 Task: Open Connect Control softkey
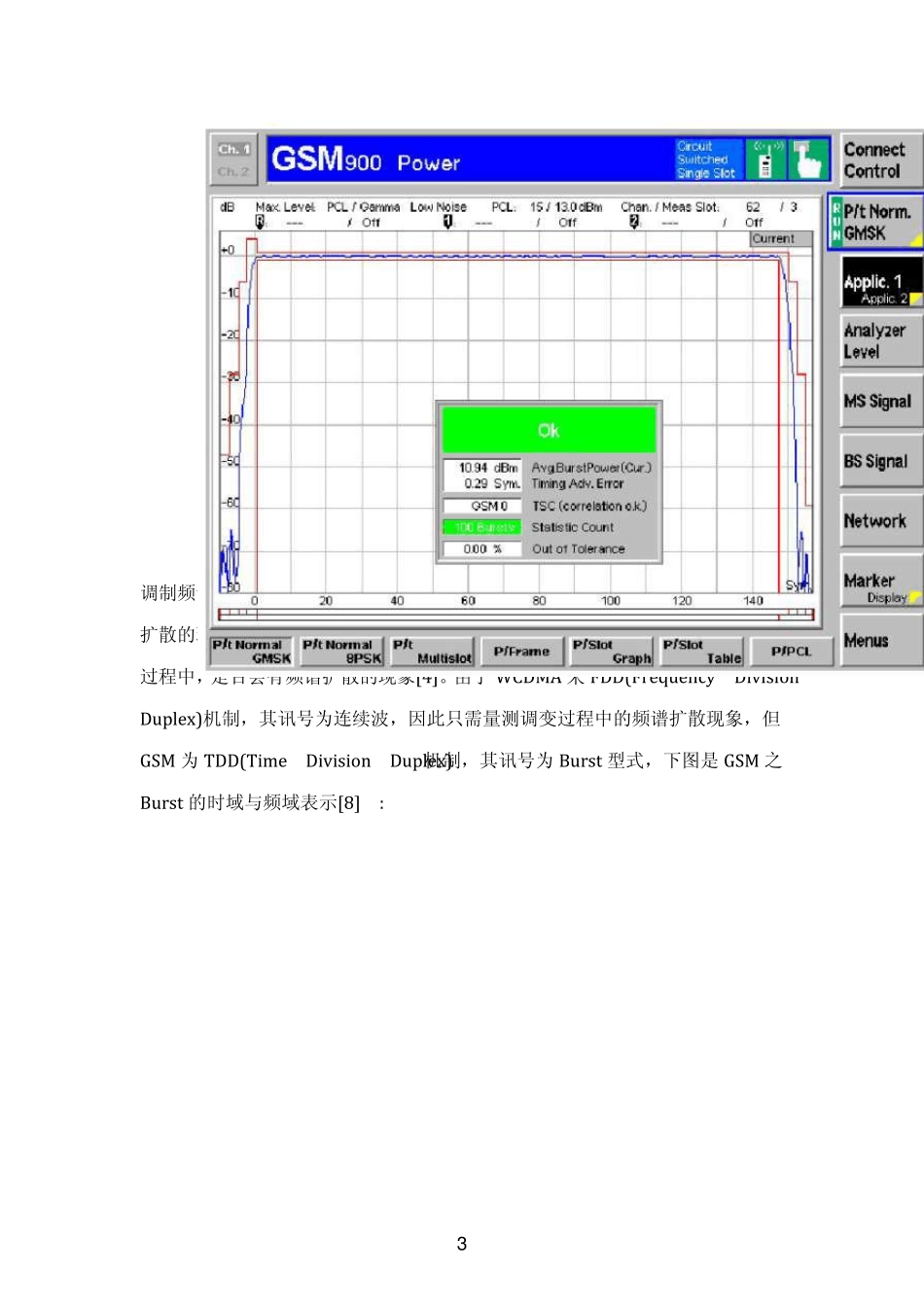click(x=880, y=160)
